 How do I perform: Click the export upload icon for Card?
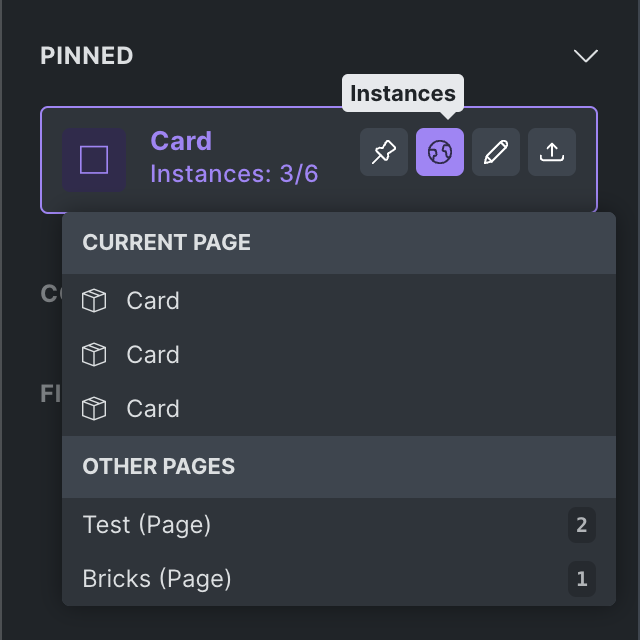click(x=552, y=152)
